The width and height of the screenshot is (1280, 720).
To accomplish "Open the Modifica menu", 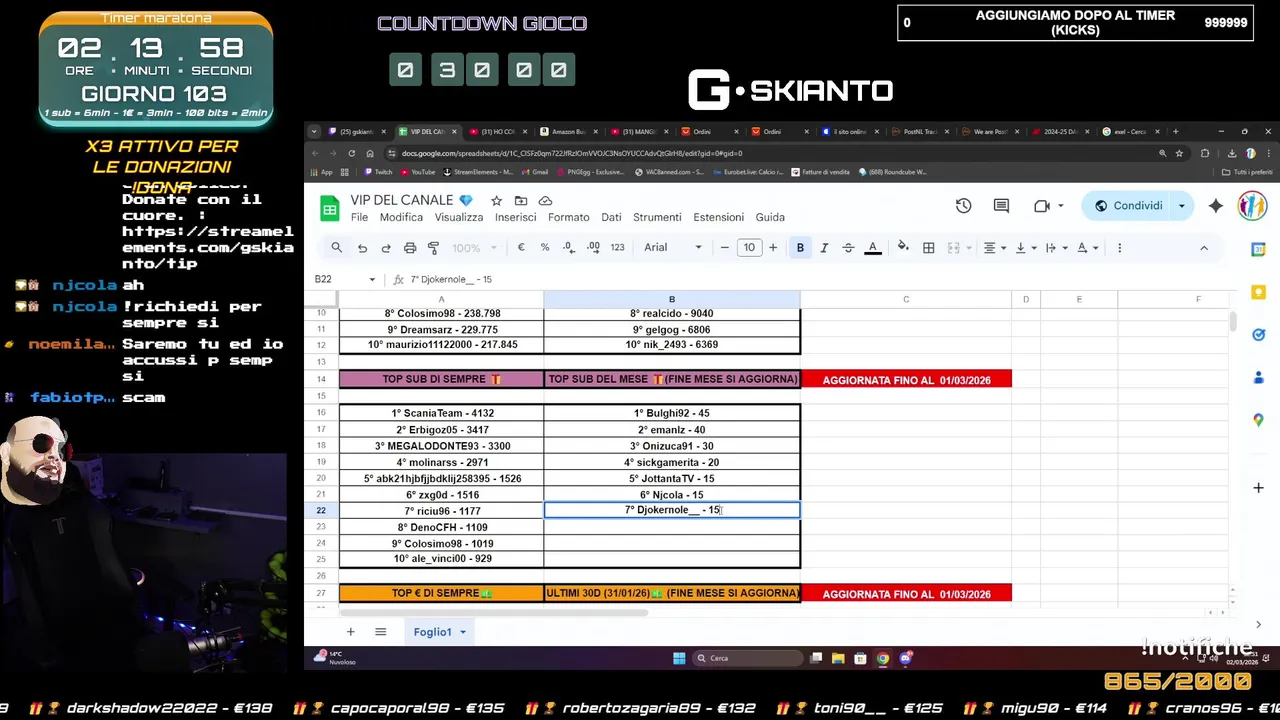I will pyautogui.click(x=401, y=217).
